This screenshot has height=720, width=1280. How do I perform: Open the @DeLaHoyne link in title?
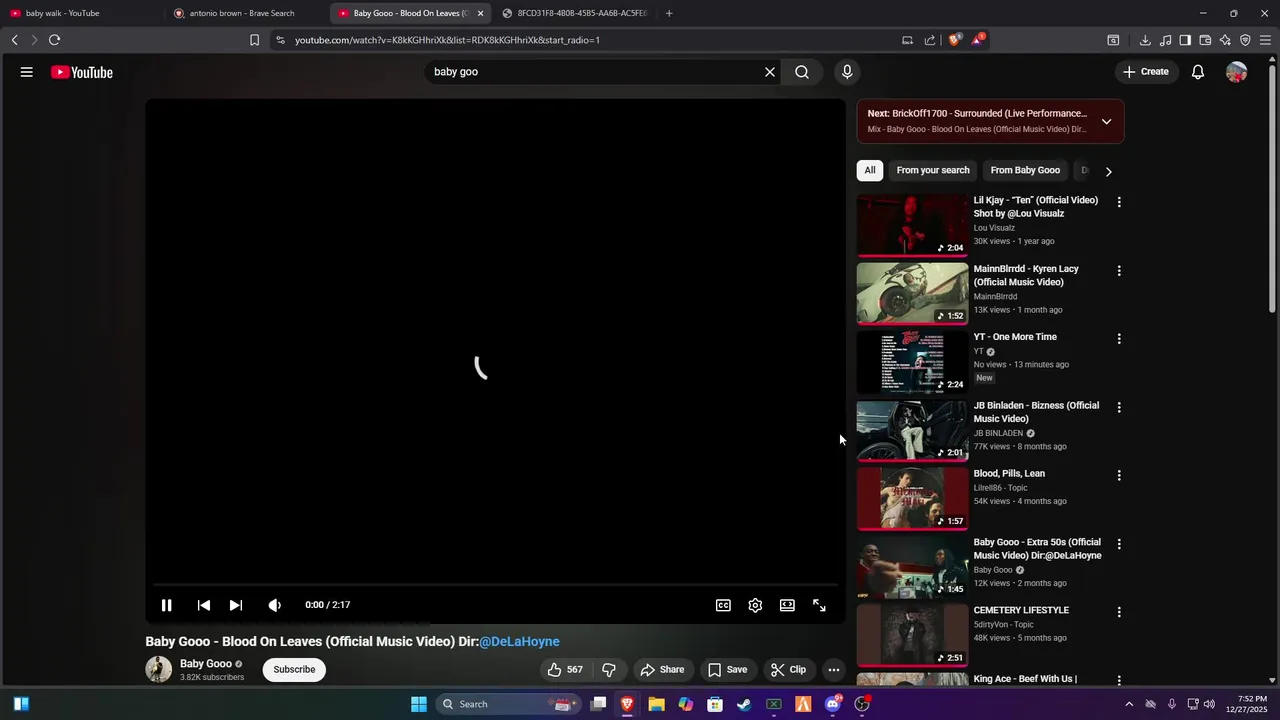tap(519, 642)
